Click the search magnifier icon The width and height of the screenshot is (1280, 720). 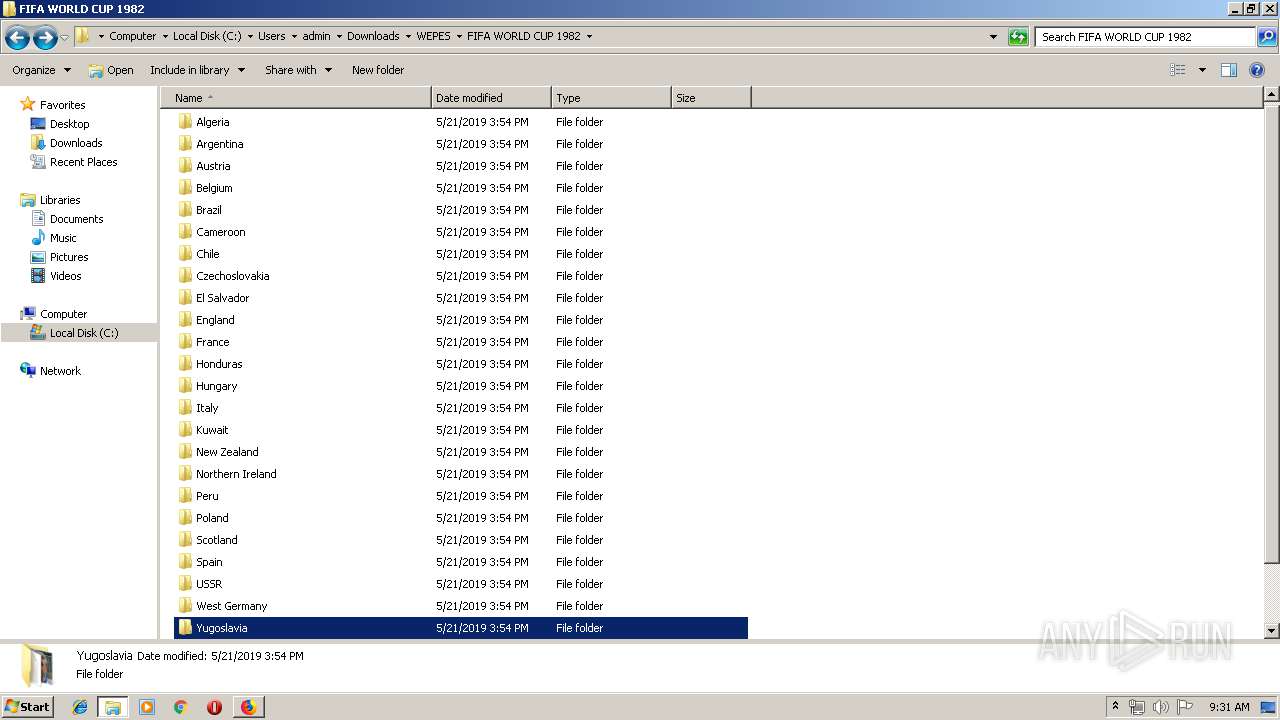1266,37
